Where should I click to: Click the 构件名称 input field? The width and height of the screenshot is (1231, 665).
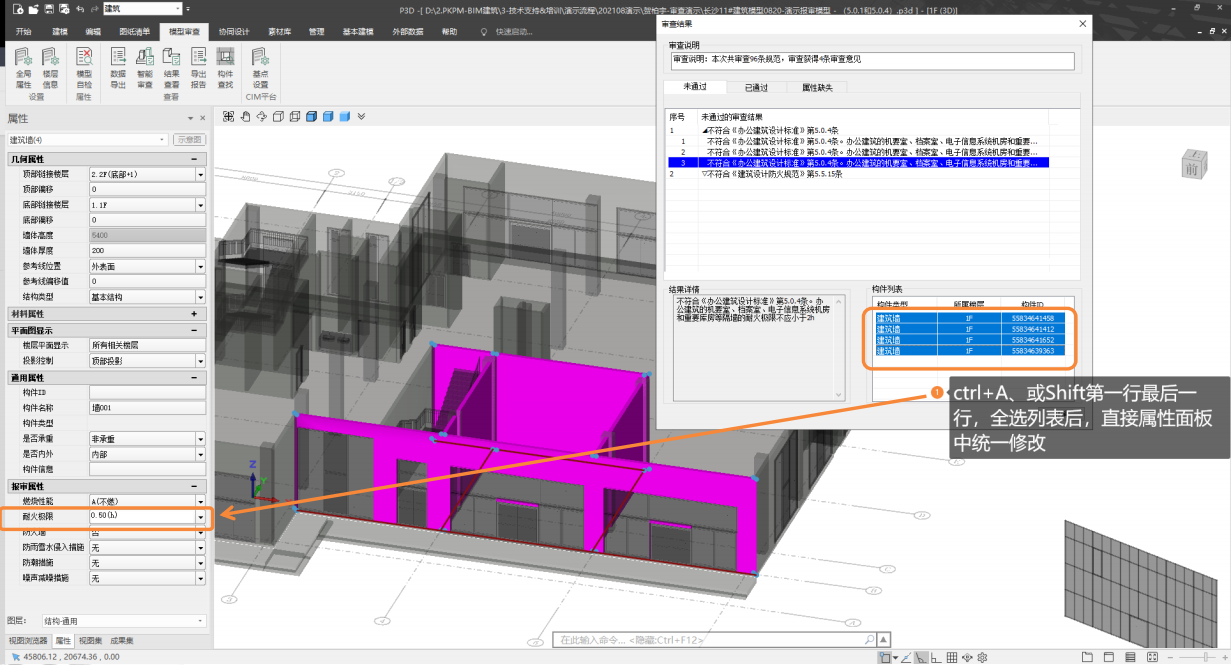(x=147, y=408)
